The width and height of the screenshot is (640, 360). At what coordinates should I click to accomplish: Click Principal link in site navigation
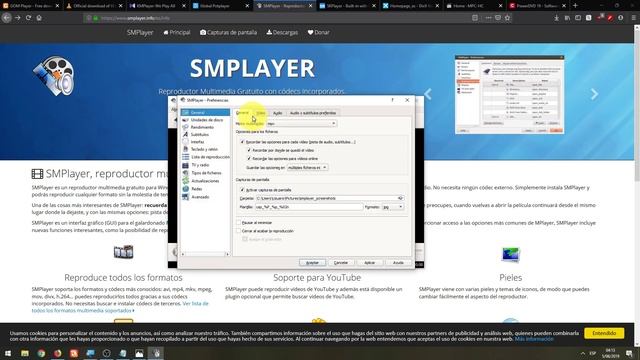coord(177,32)
